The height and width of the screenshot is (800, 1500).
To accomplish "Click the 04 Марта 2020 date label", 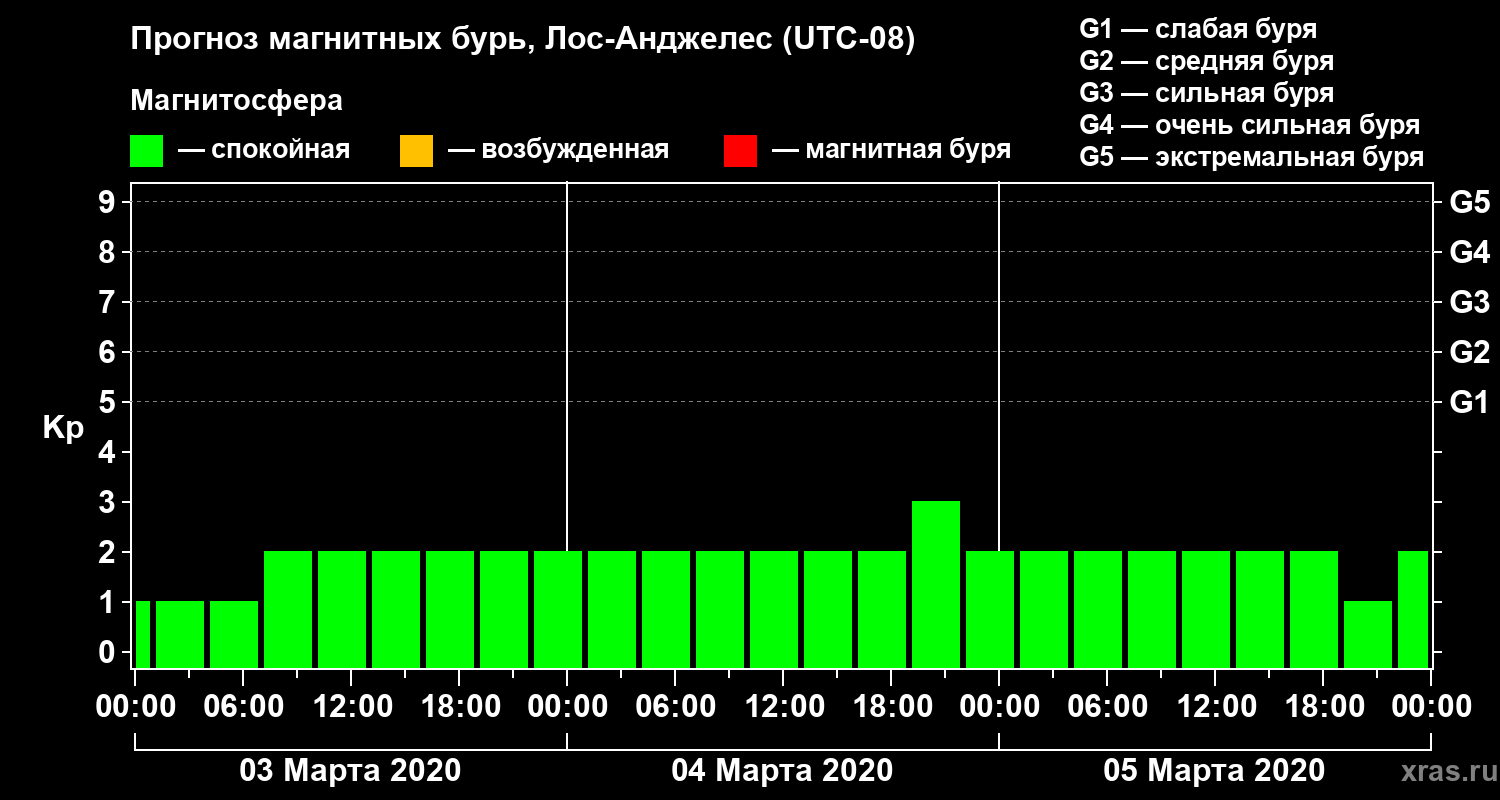I will click(782, 771).
